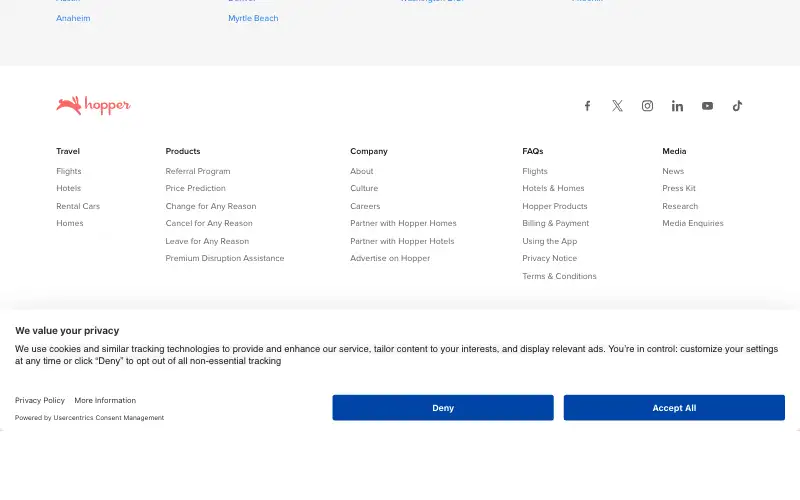Click the Deny cookies button

coord(443,408)
